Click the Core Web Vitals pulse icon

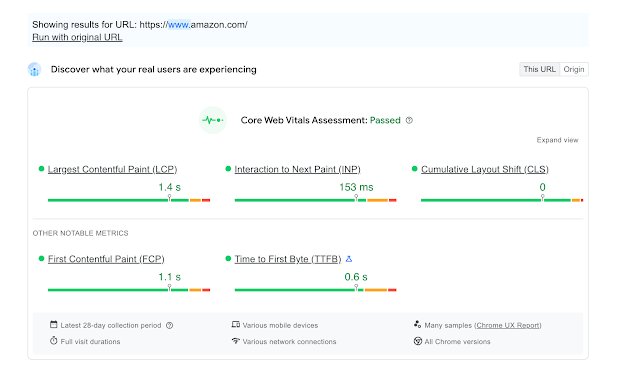coord(213,120)
